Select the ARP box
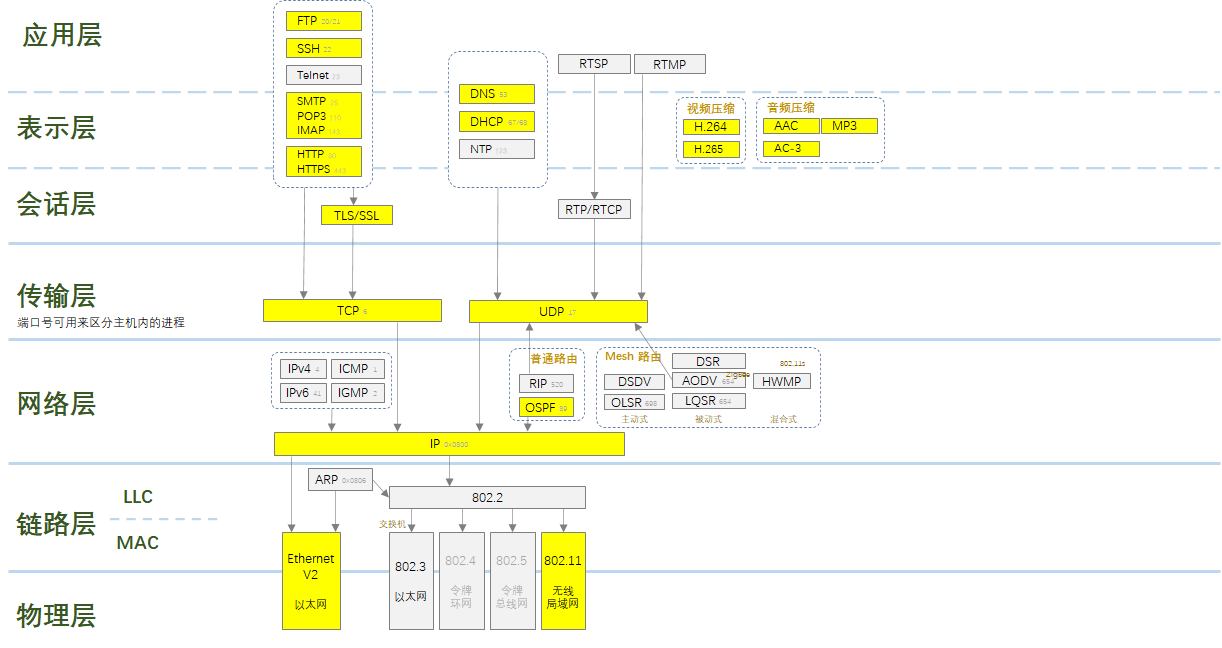 coord(341,480)
